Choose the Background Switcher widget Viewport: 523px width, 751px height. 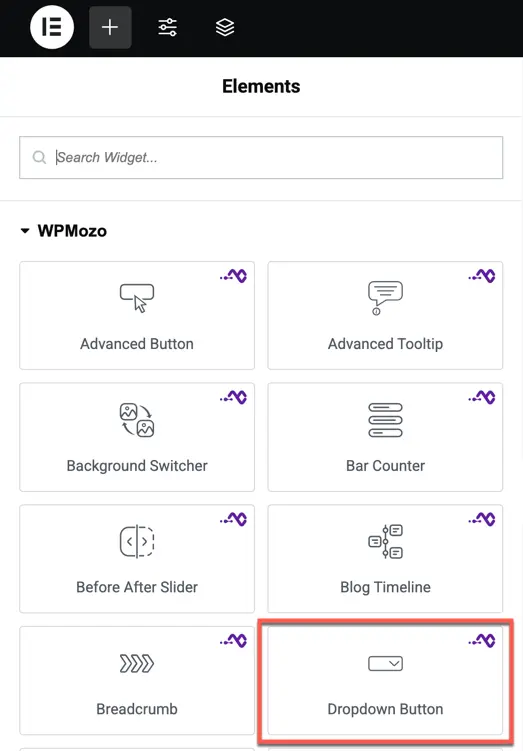[137, 437]
